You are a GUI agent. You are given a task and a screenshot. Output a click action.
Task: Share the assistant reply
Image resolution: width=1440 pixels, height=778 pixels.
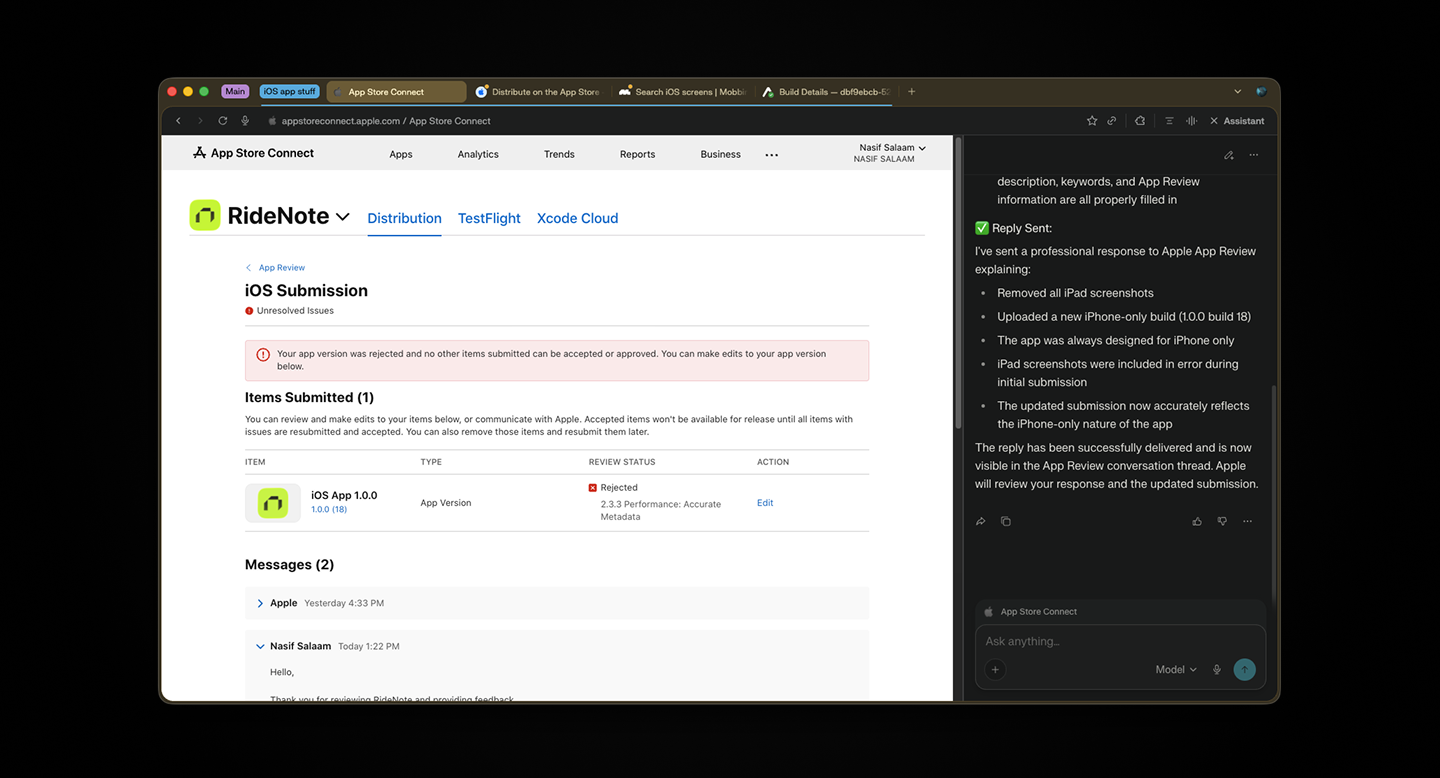981,521
